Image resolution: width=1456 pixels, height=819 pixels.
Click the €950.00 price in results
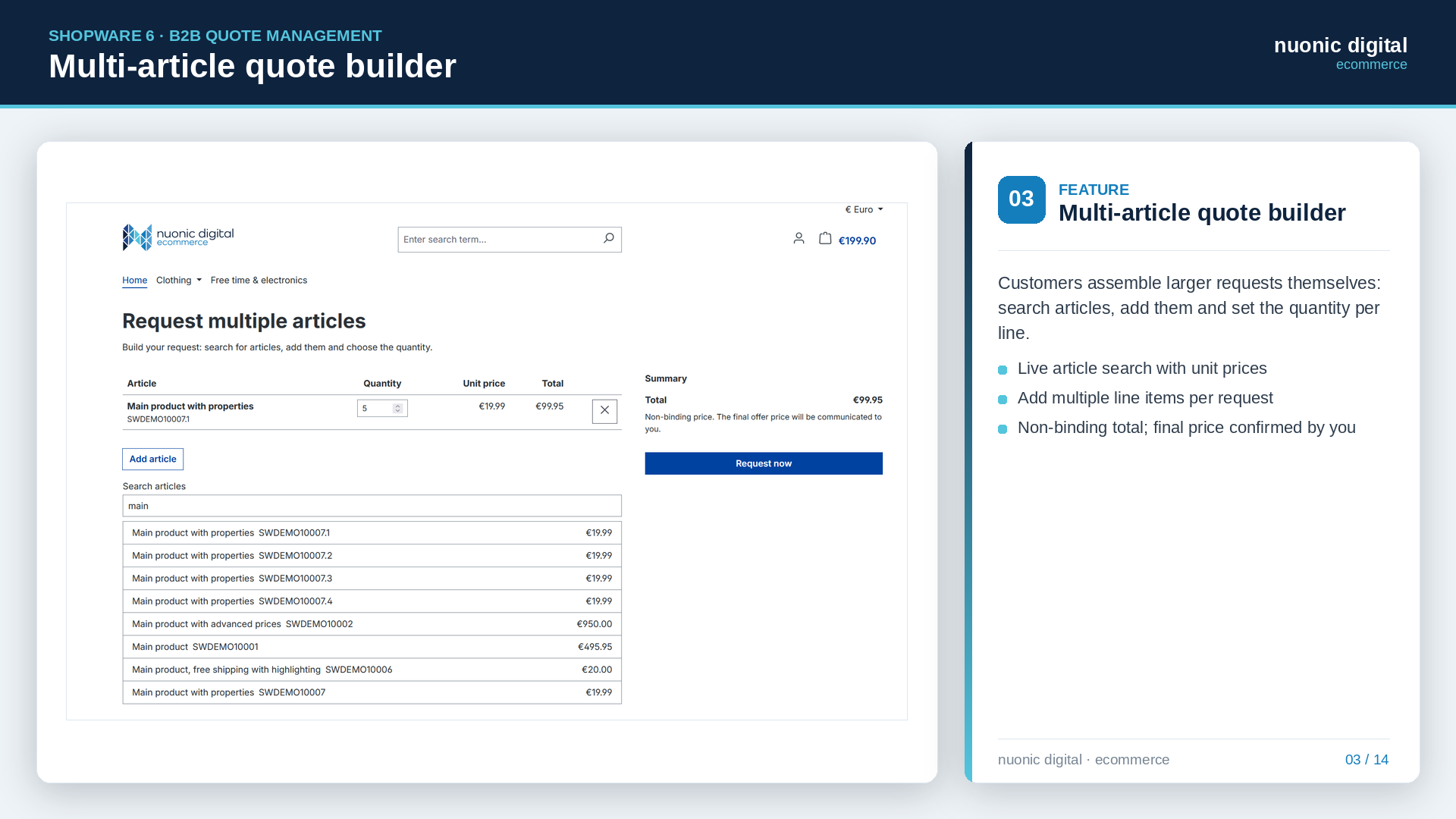point(594,624)
